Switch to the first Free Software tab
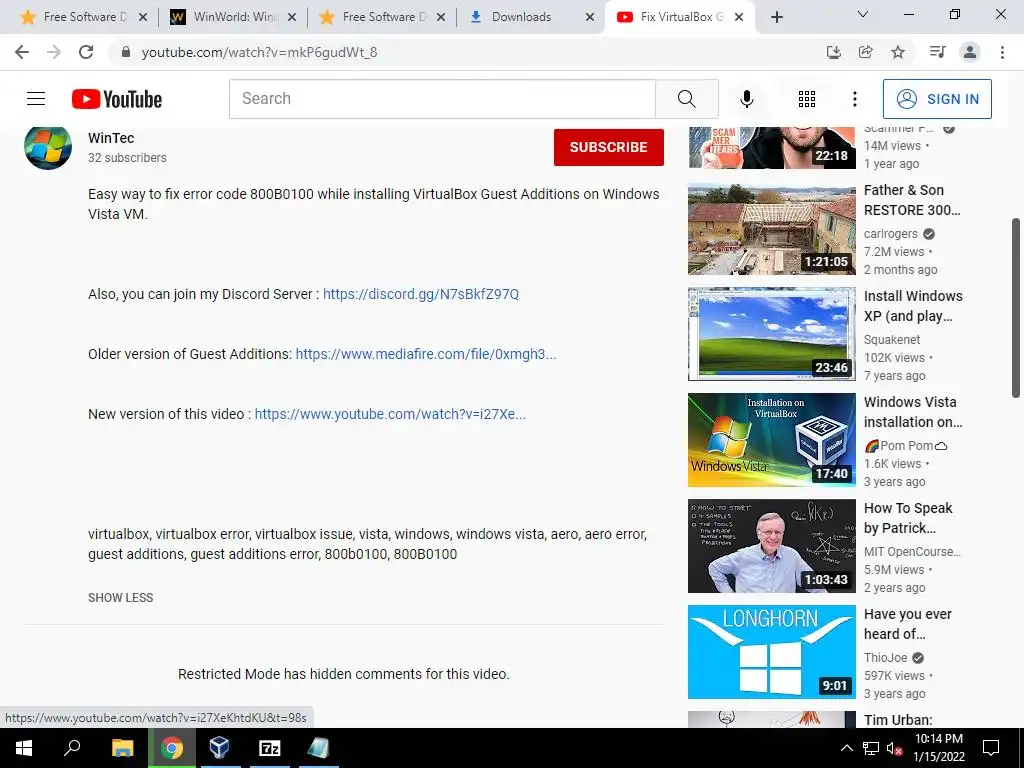The height and width of the screenshot is (768, 1024). [x=74, y=17]
